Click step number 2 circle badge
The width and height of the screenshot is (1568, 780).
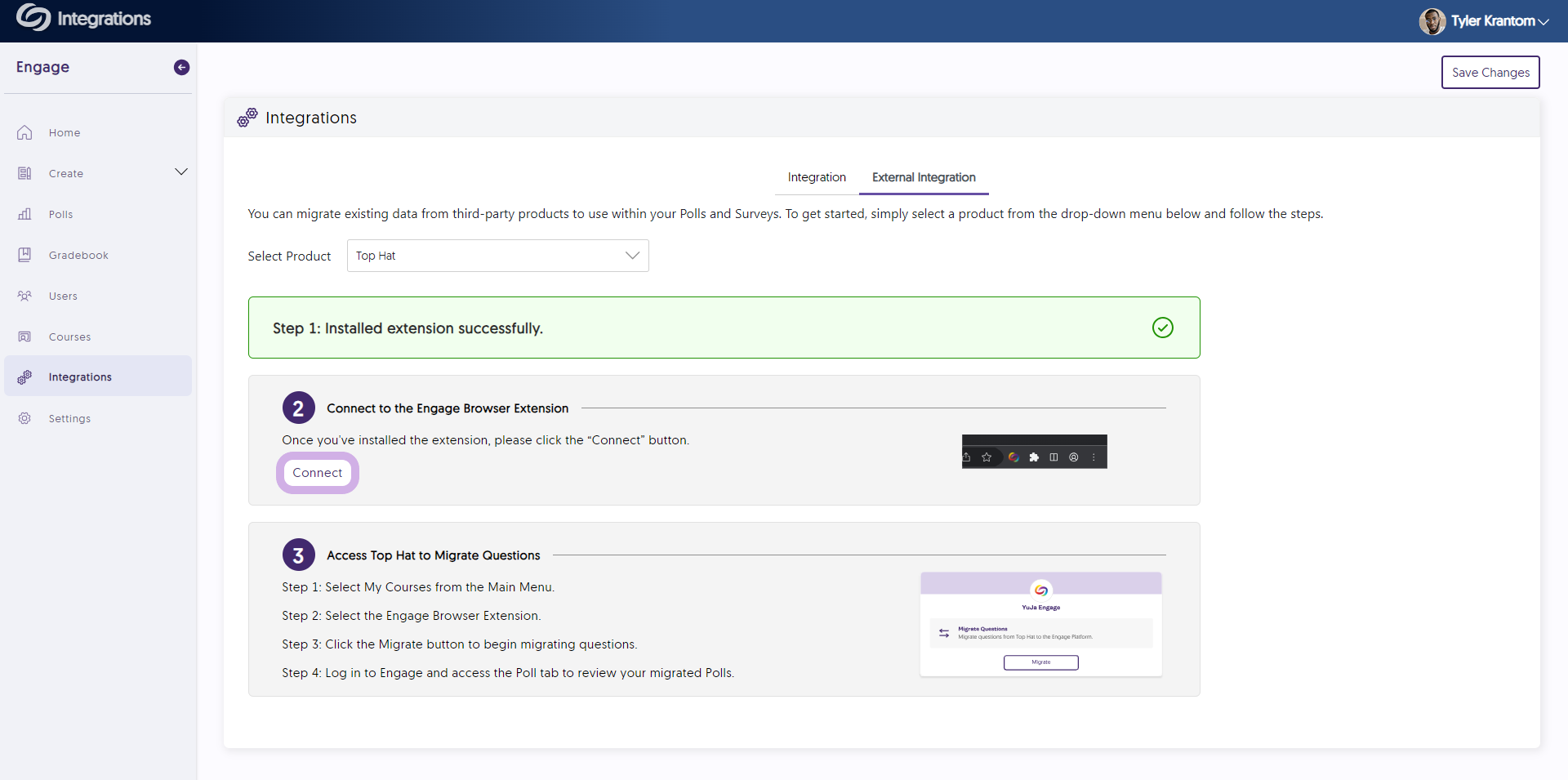(x=298, y=408)
